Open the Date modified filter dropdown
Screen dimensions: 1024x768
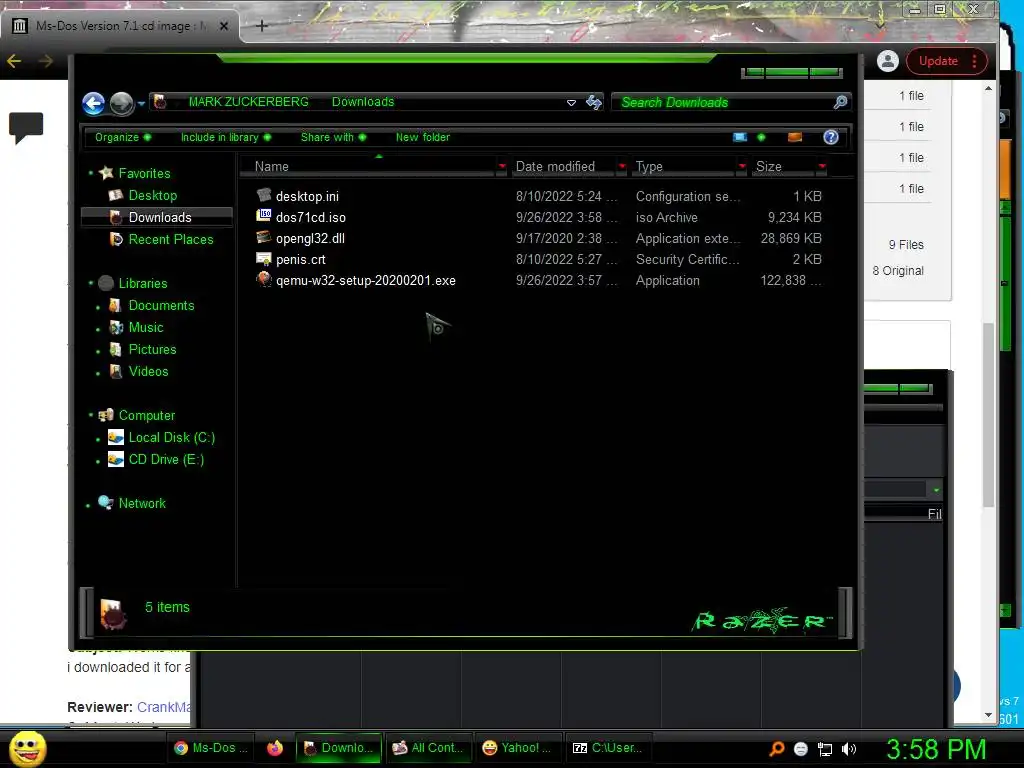tap(622, 167)
